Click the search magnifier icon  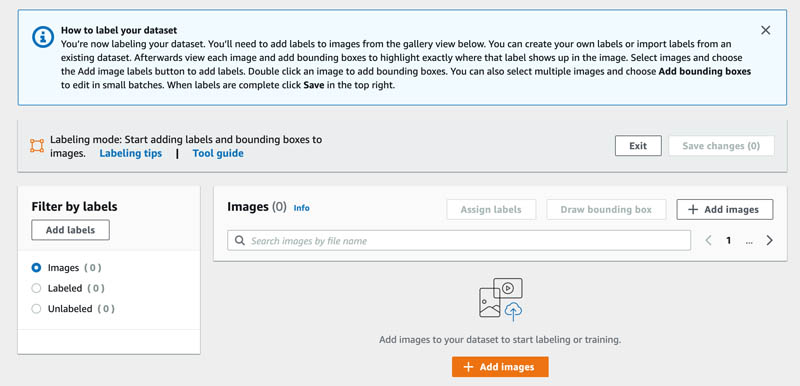coord(239,240)
